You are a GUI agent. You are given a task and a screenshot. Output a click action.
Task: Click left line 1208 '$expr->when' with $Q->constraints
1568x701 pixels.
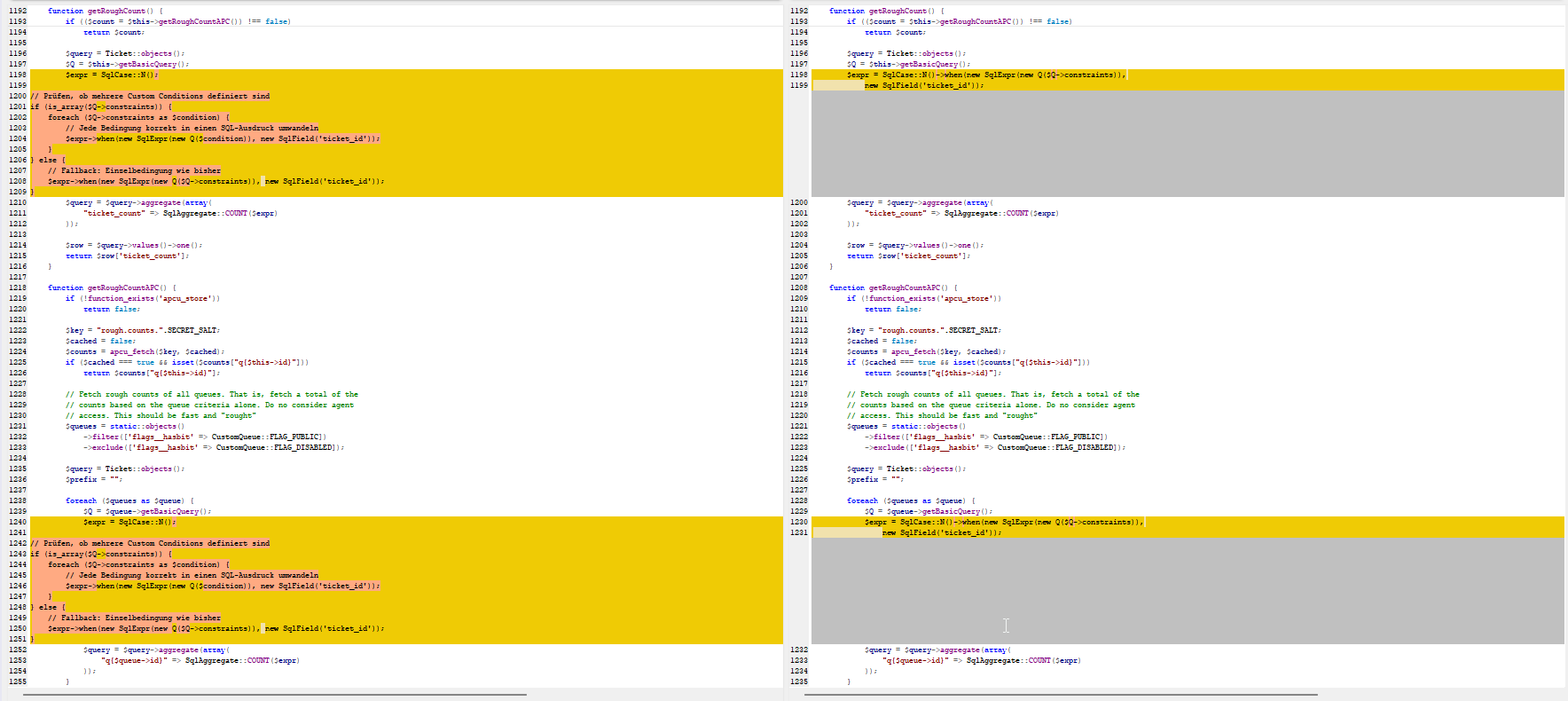[x=216, y=181]
